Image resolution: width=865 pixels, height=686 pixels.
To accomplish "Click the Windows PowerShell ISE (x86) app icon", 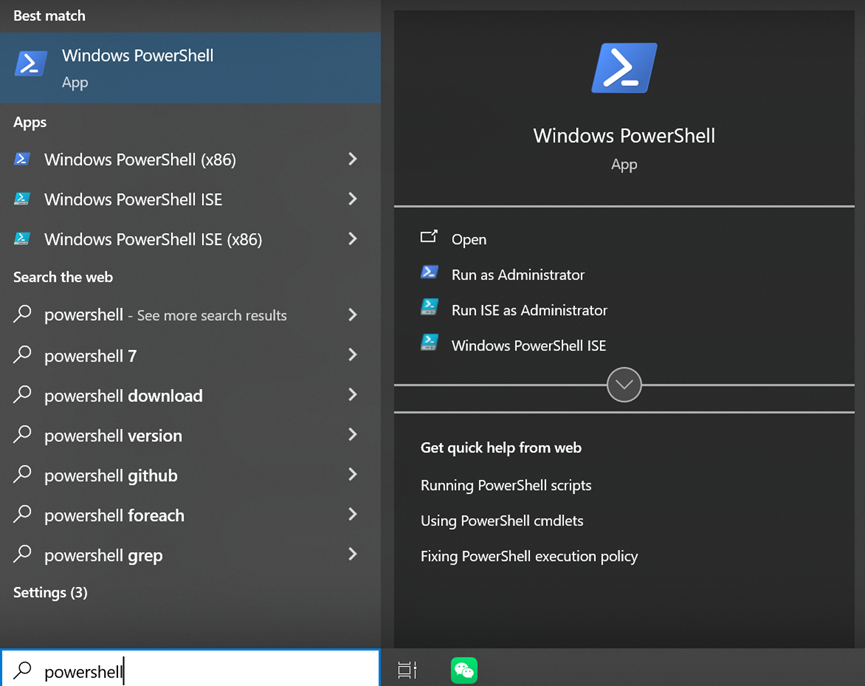I will 22,239.
